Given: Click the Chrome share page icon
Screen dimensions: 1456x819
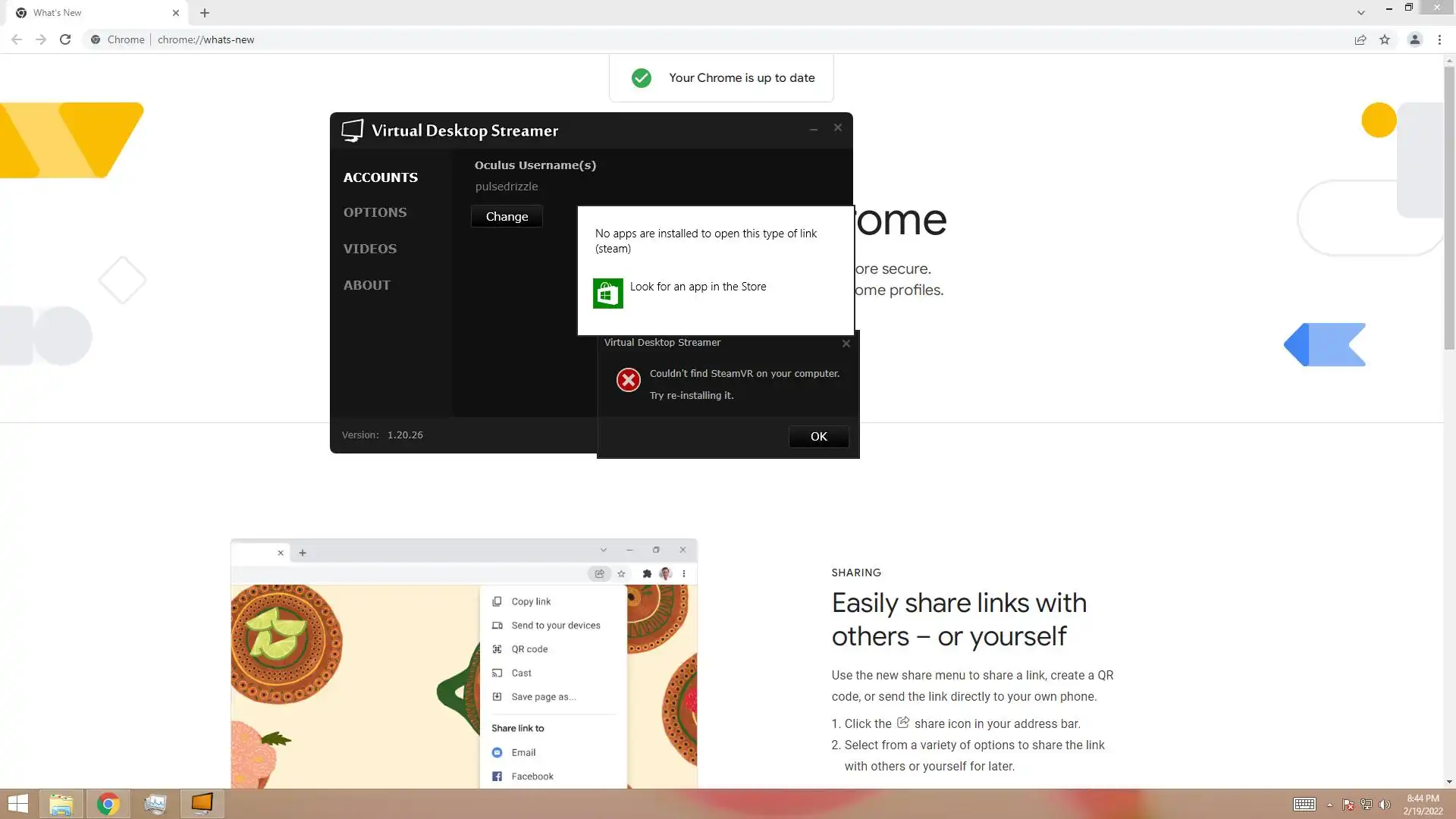Looking at the screenshot, I should click(x=1360, y=39).
